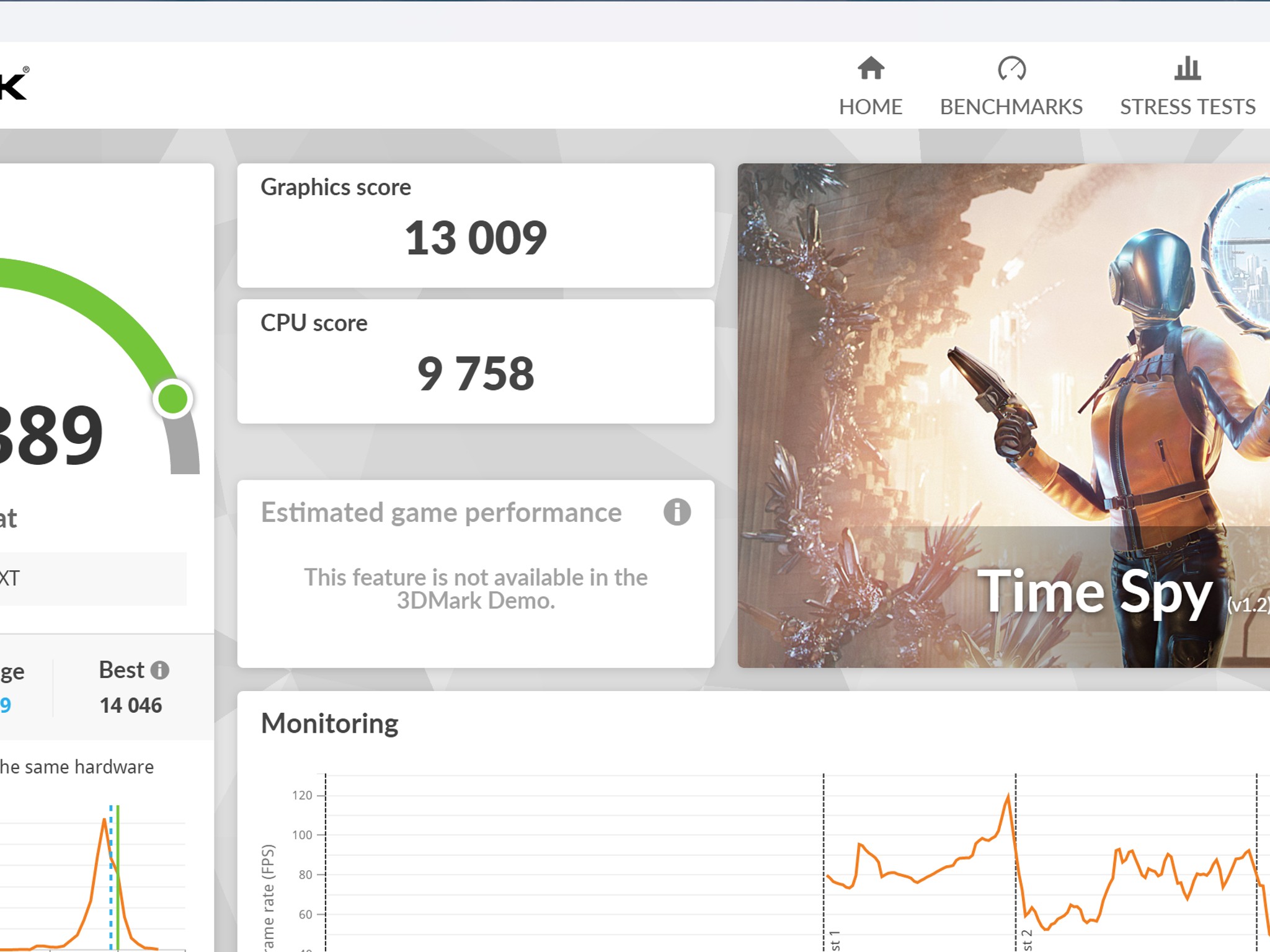Click the info icon next to Best
The height and width of the screenshot is (952, 1270).
(160, 670)
